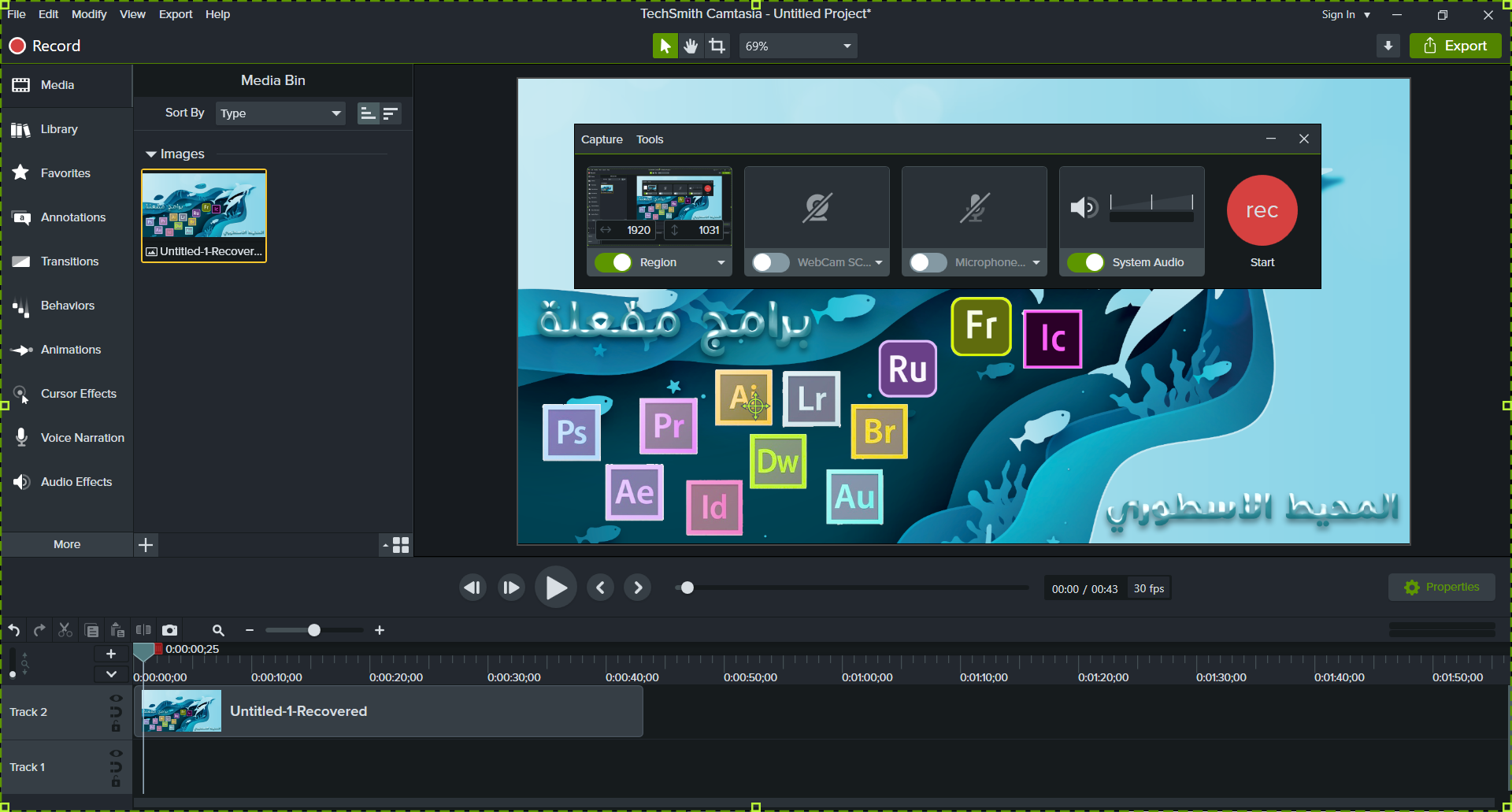The height and width of the screenshot is (812, 1512).
Task: Open the Library panel
Action: (x=66, y=129)
